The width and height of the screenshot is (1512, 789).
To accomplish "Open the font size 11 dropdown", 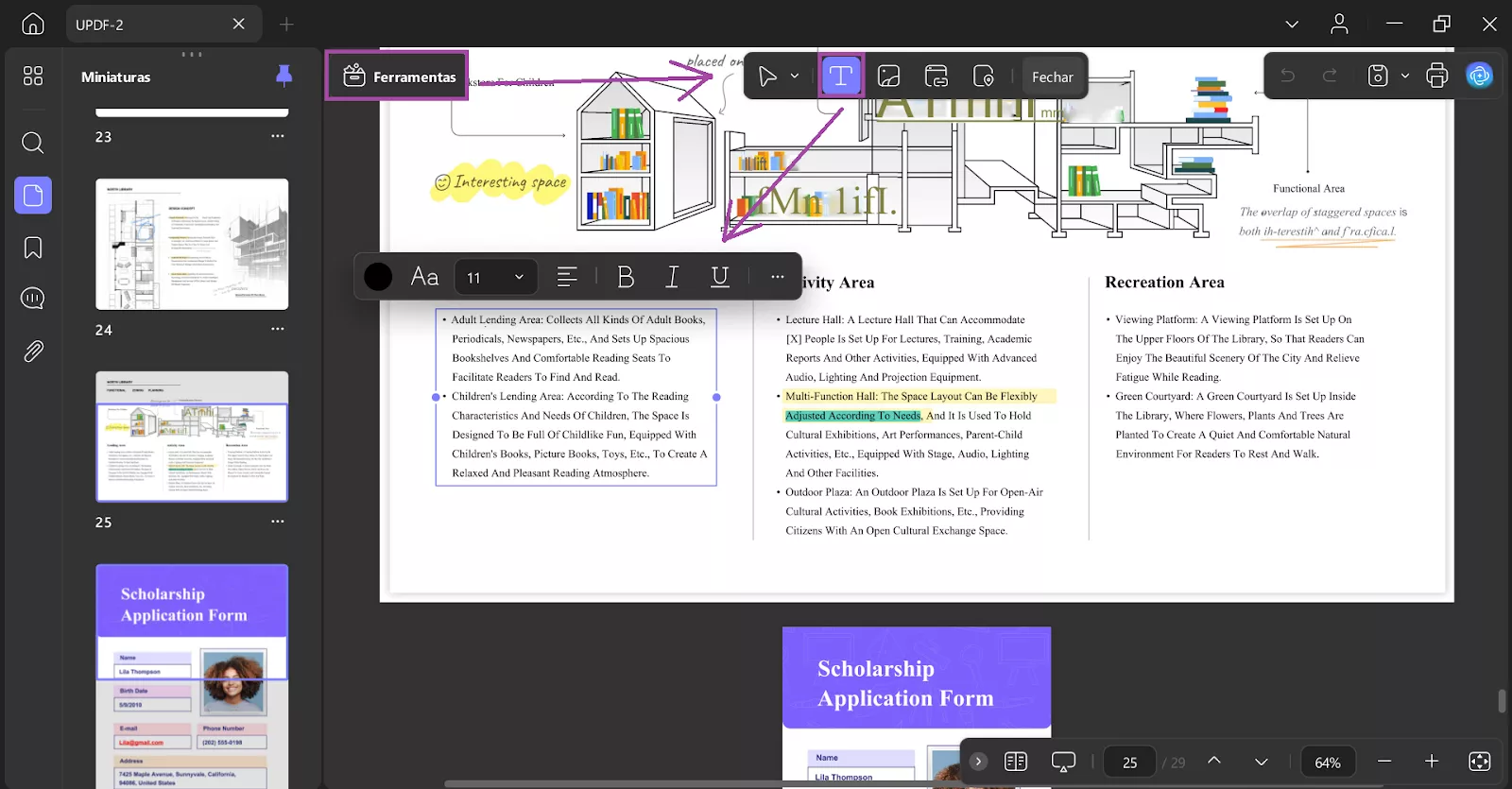I will (496, 277).
